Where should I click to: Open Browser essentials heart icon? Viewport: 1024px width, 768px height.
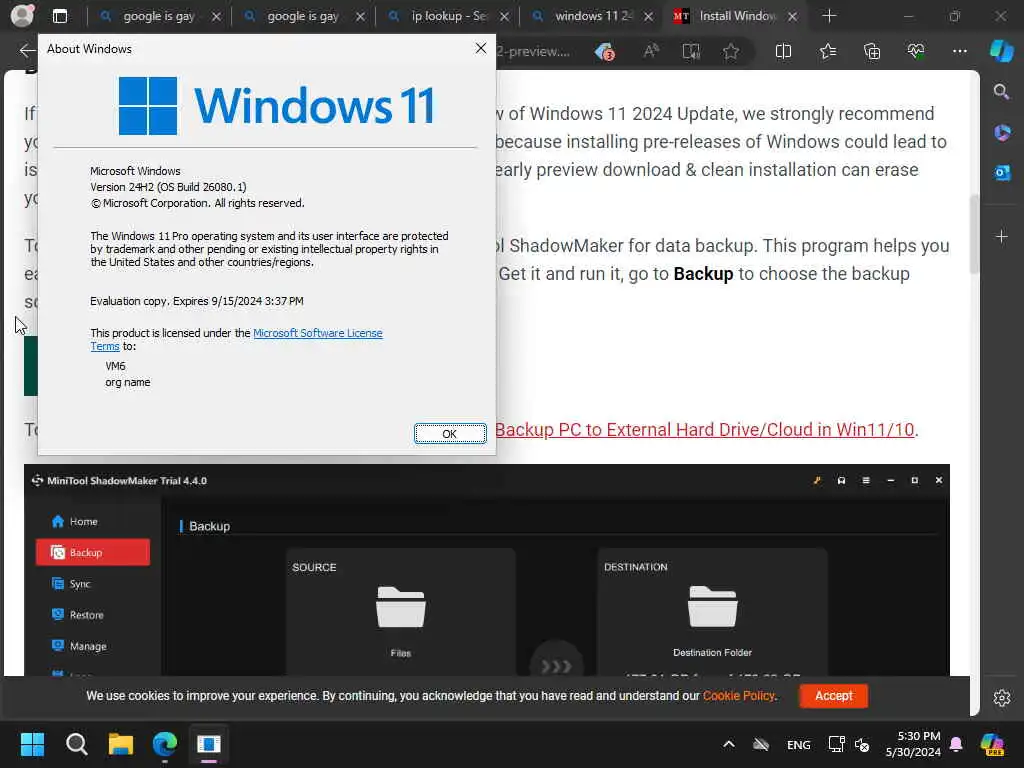pos(916,51)
